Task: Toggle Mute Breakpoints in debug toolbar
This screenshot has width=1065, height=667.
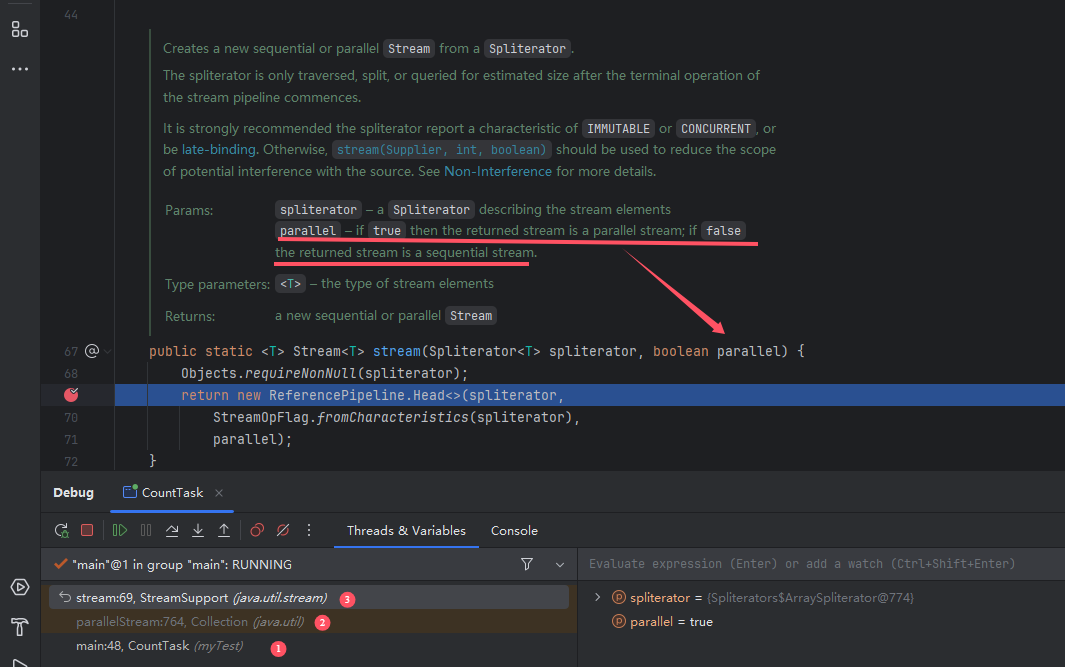Action: point(283,531)
